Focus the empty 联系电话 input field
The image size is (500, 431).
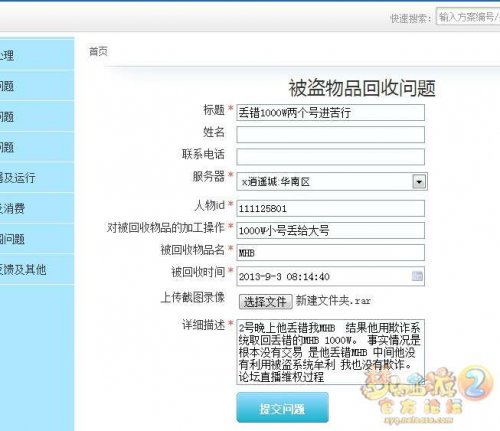[330, 157]
